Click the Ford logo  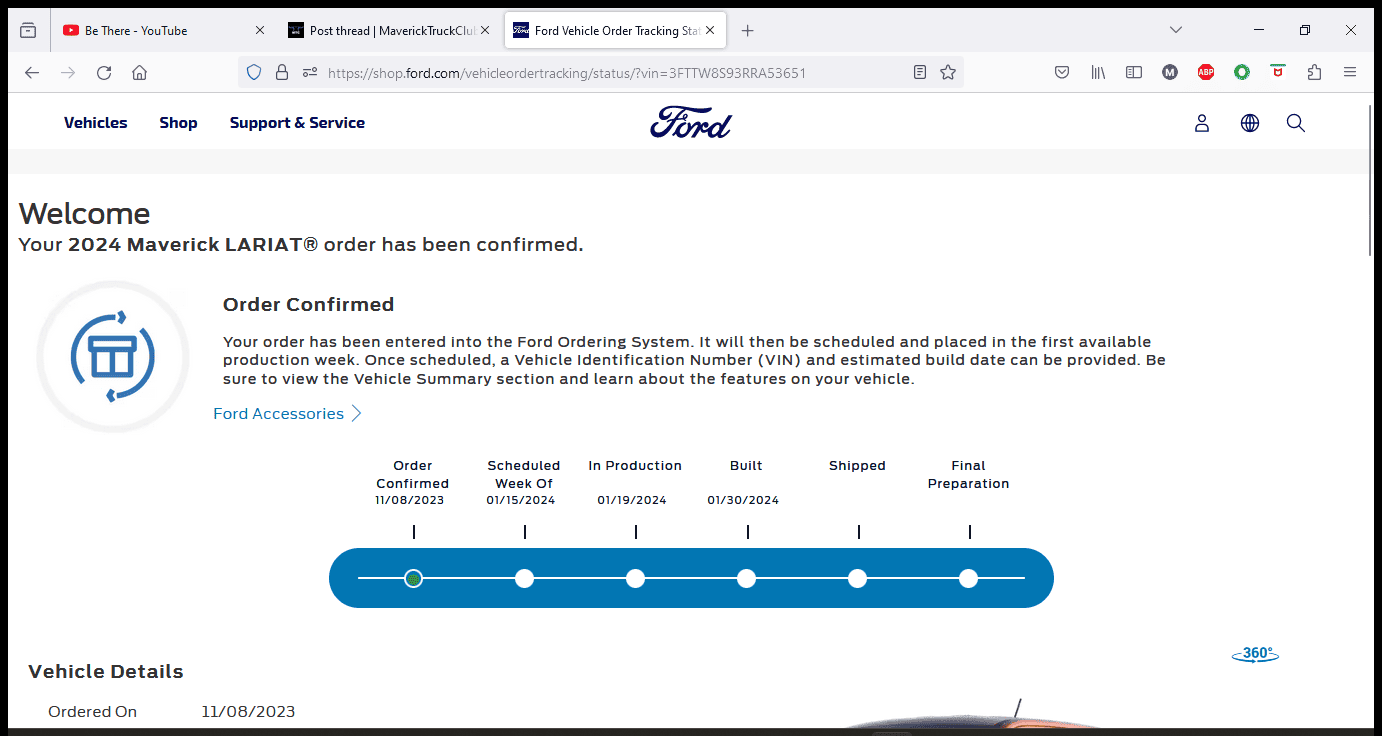(691, 123)
